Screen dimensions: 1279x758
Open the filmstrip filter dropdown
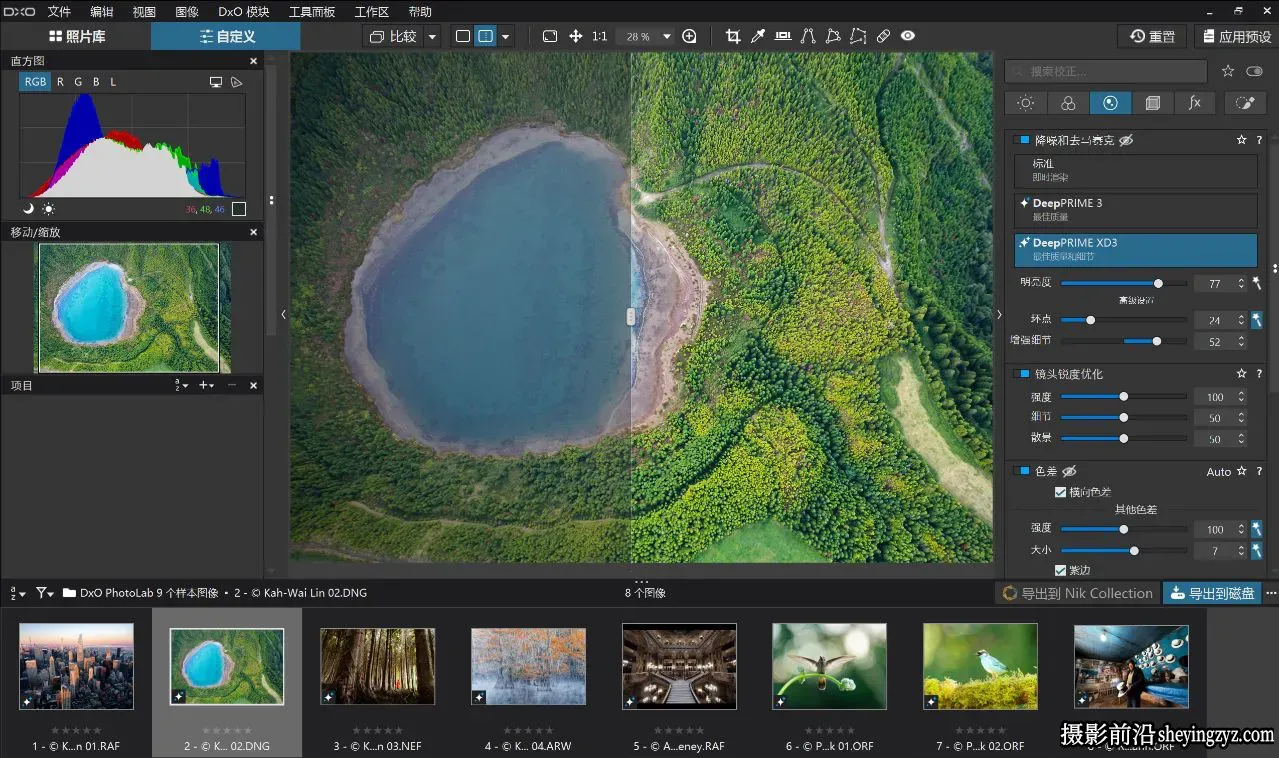pyautogui.click(x=45, y=593)
